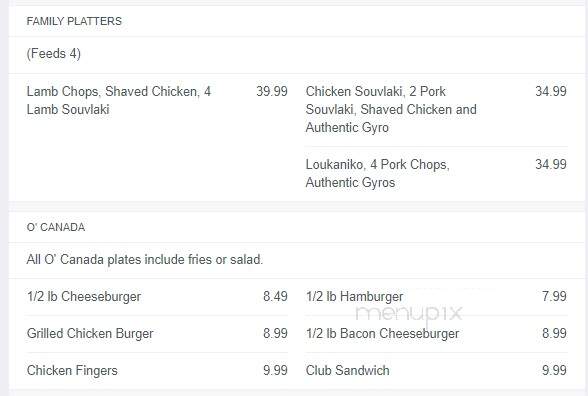Select the 1/2 lb Hamburger item
Image resolution: width=588 pixels, height=396 pixels.
(x=355, y=297)
